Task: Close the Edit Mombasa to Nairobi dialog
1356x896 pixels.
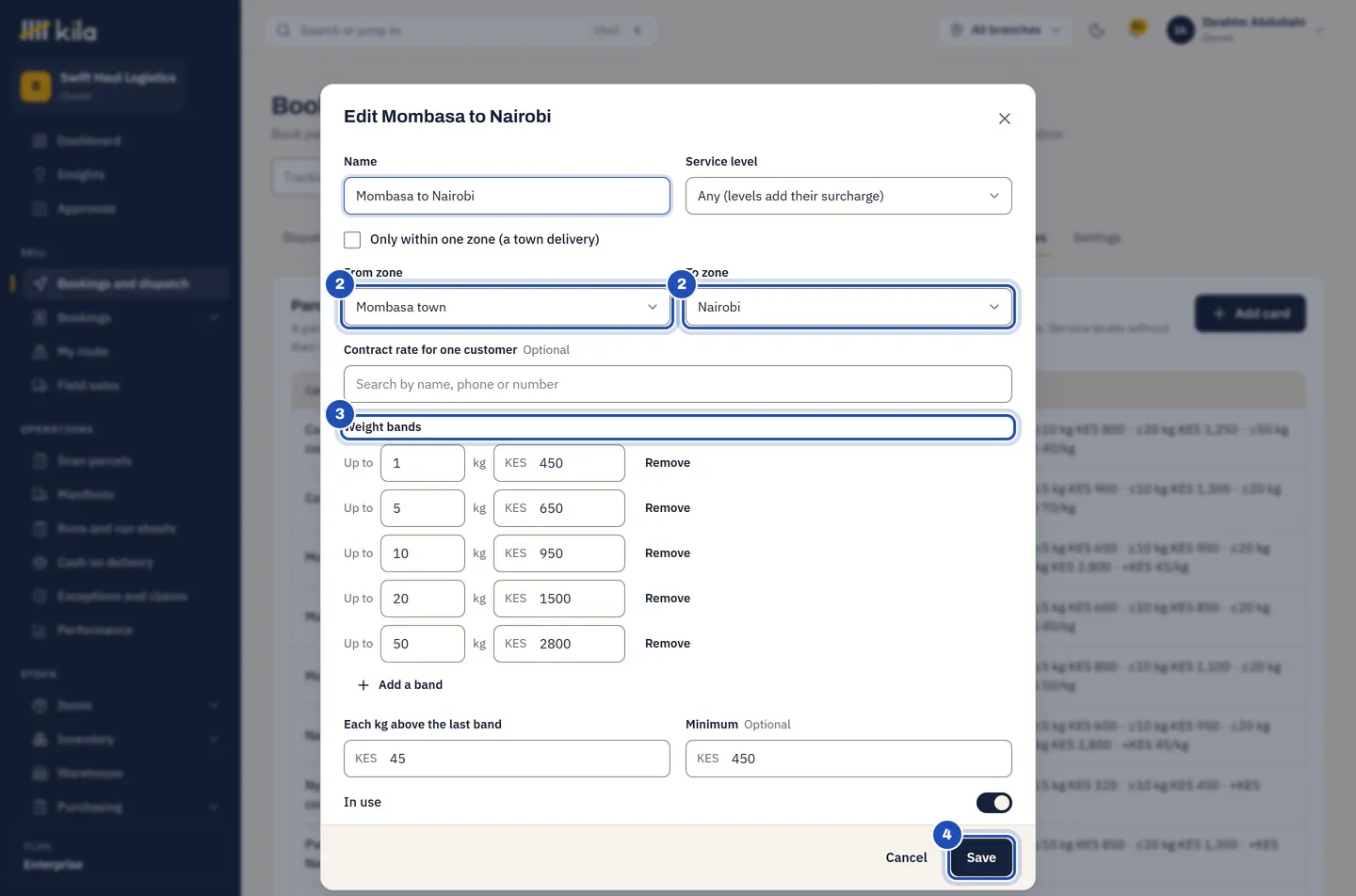Action: click(x=1005, y=119)
